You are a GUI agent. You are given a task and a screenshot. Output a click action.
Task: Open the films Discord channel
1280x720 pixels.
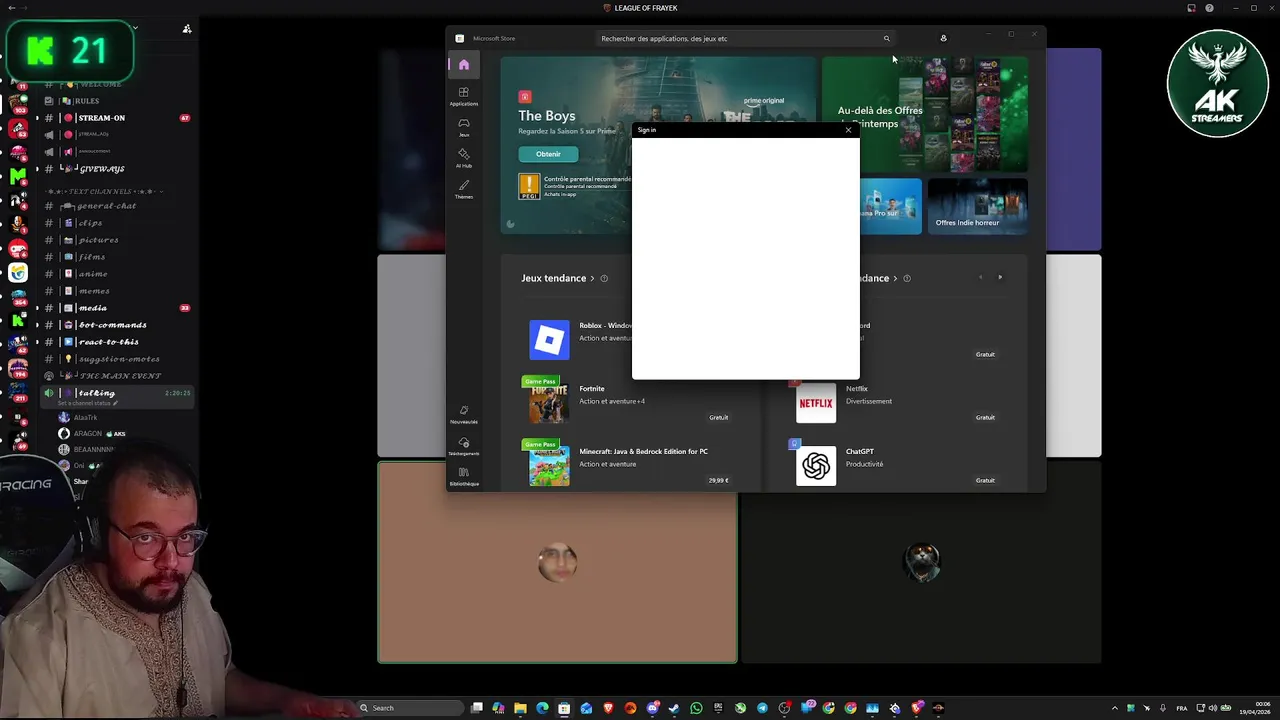coord(118,257)
